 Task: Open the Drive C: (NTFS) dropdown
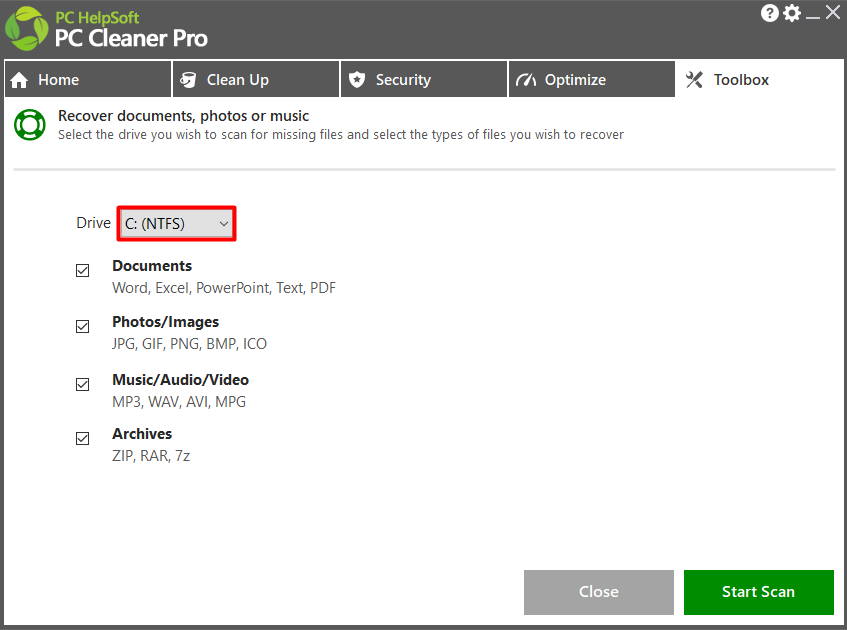click(x=177, y=224)
